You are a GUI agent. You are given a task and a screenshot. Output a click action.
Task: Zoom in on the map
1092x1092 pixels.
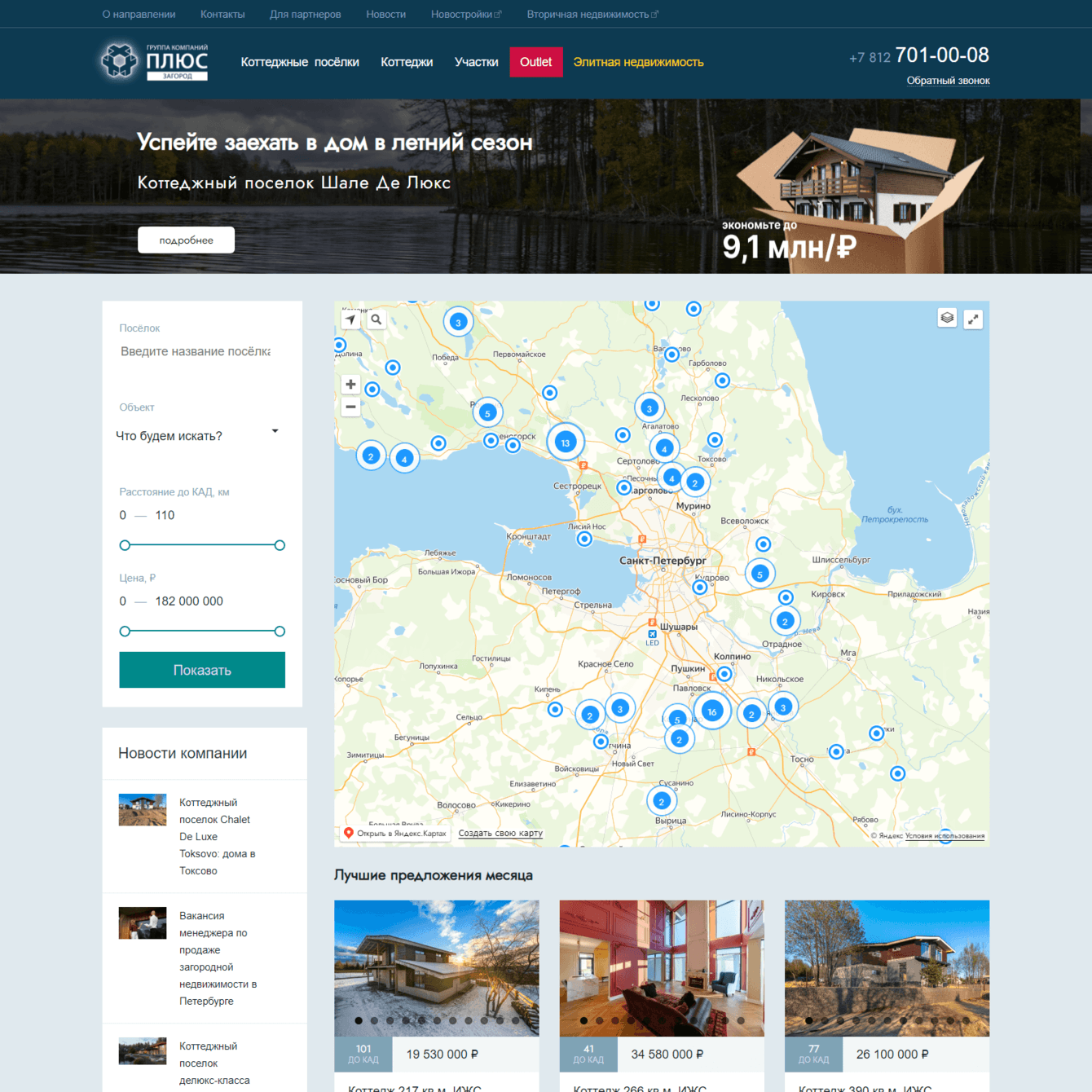click(x=350, y=384)
